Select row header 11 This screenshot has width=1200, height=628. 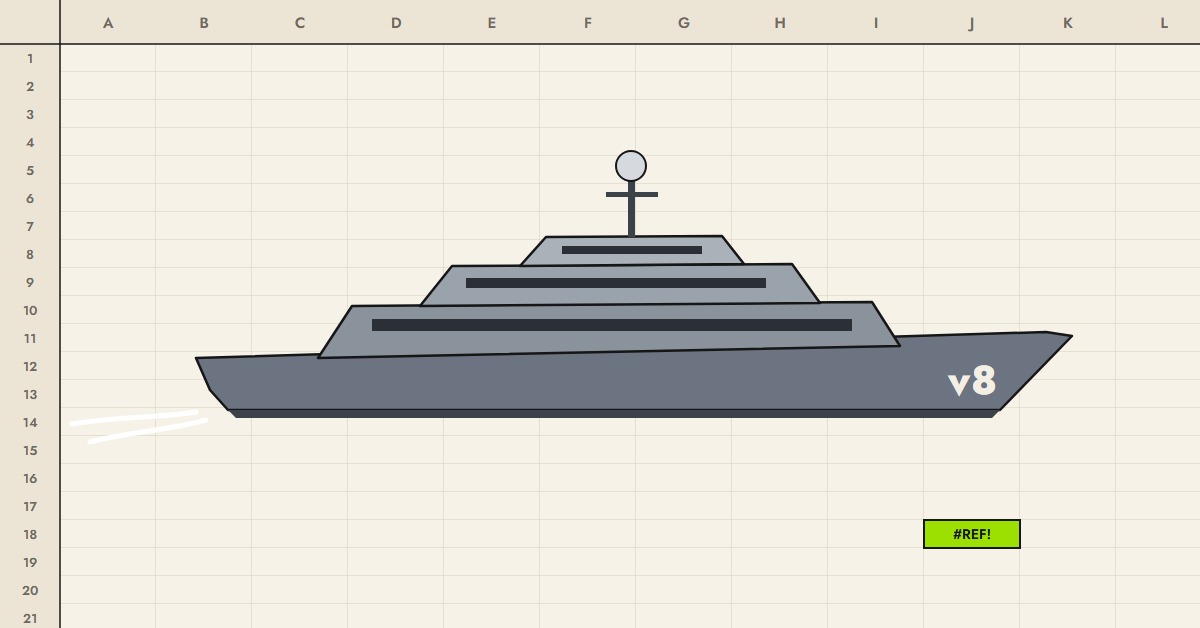click(x=30, y=338)
